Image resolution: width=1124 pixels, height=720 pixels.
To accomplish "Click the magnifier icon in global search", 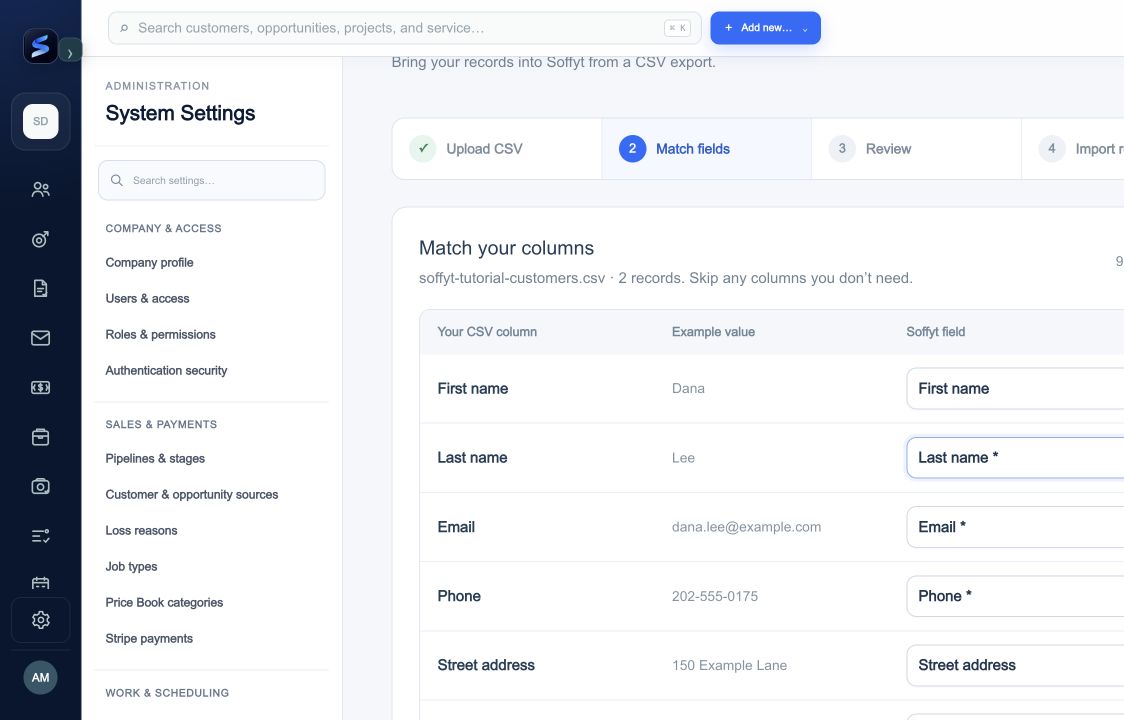I will coord(124,28).
